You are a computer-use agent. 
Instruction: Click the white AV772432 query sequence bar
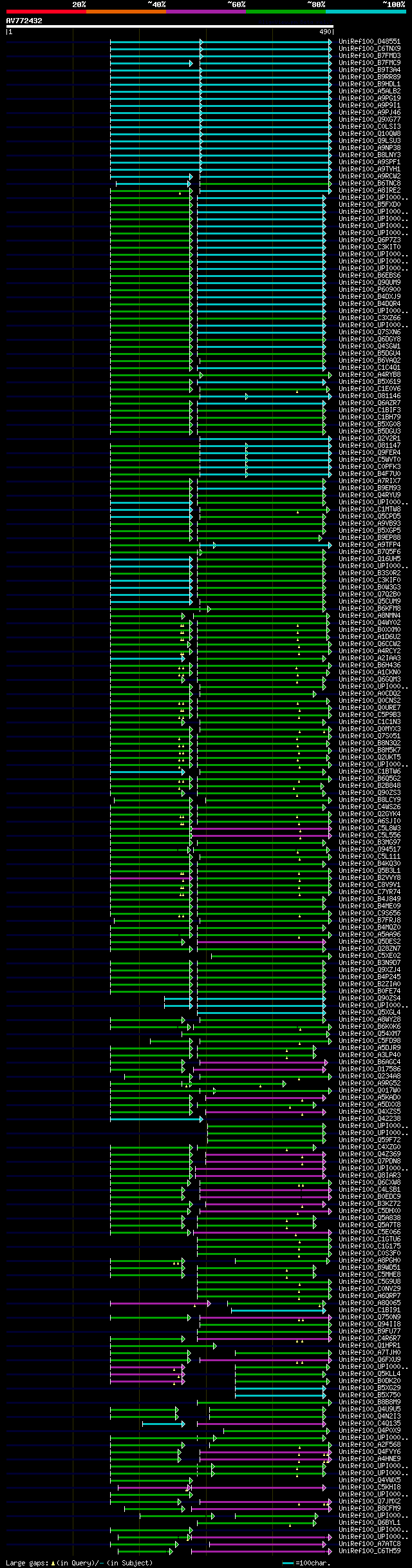(x=170, y=26)
